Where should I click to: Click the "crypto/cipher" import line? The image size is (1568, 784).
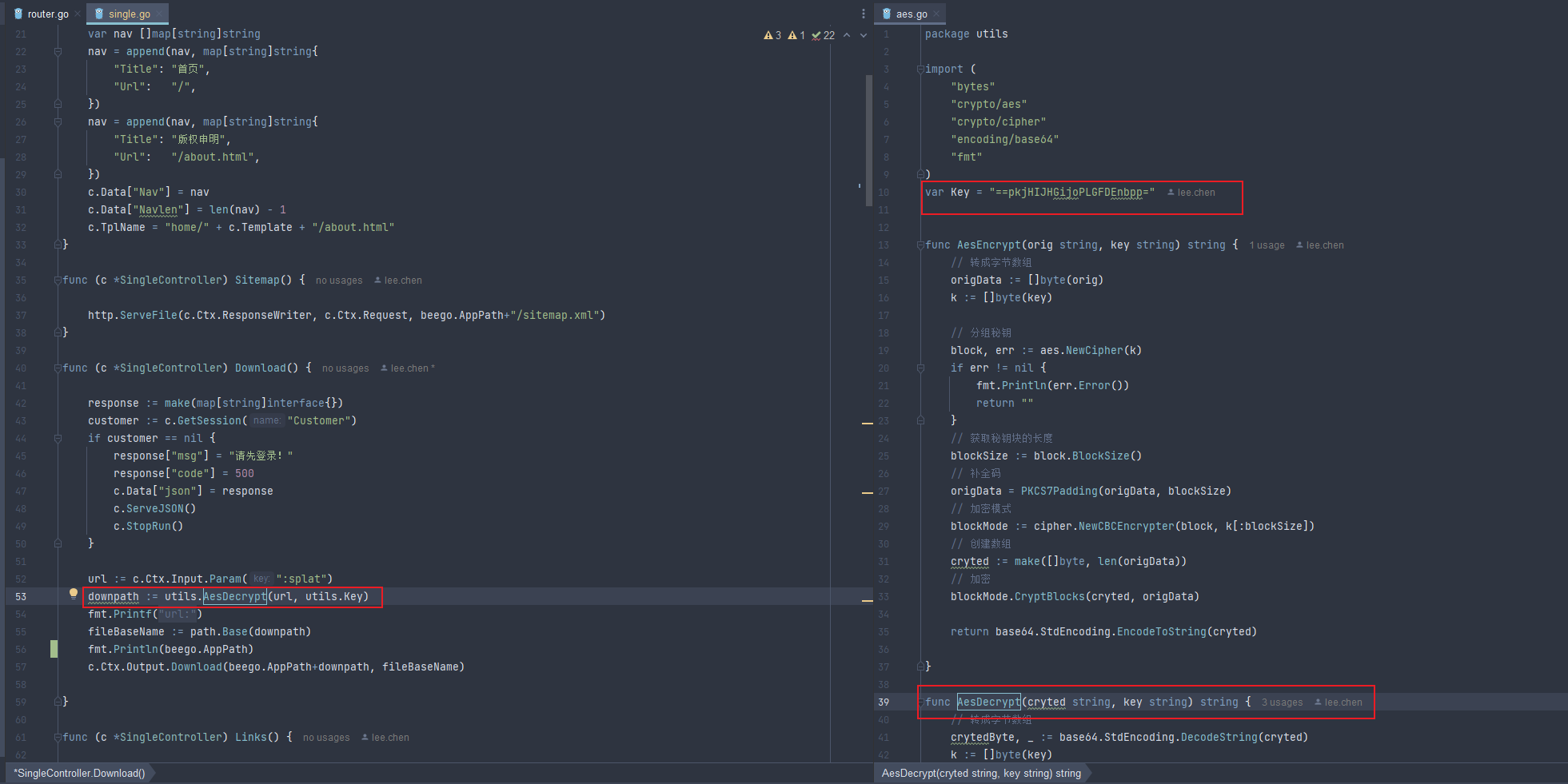(x=998, y=122)
